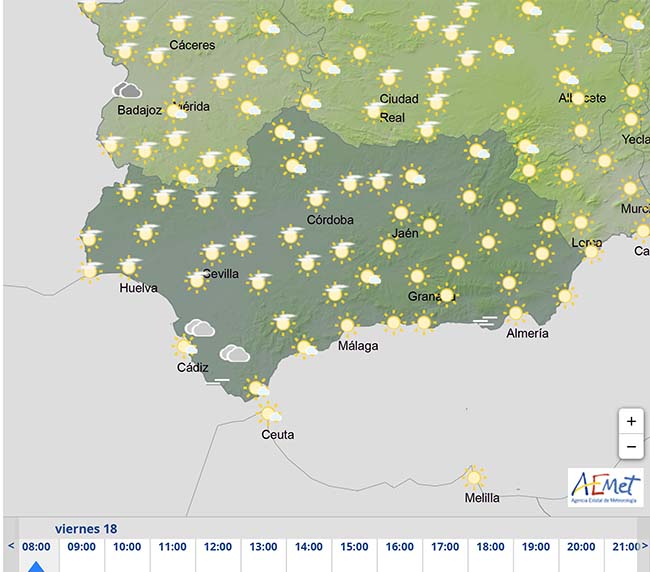The height and width of the screenshot is (572, 650).
Task: Click the fog icon west of Almería
Action: coord(485,321)
